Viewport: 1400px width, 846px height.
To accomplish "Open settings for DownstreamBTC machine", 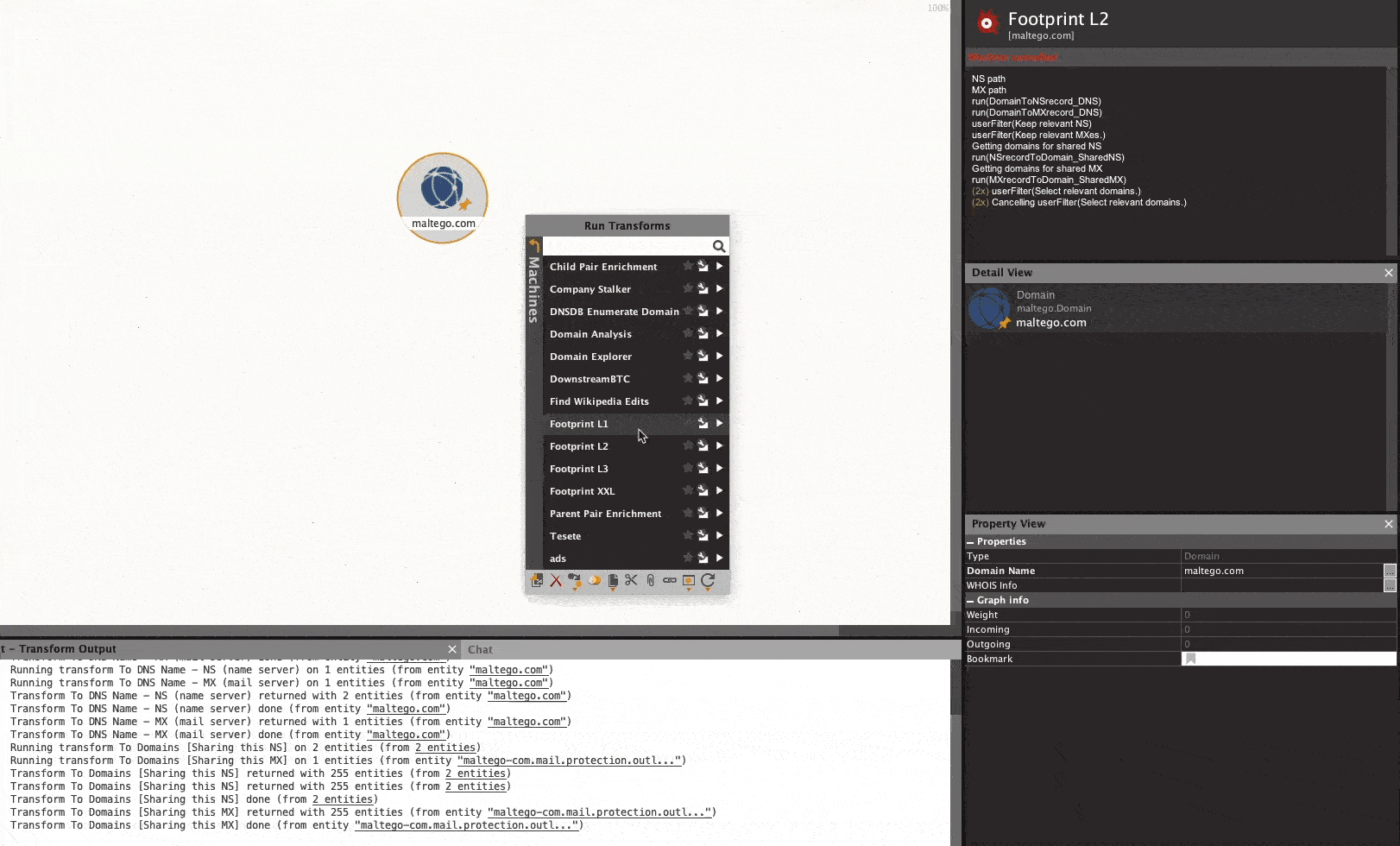I will coord(703,379).
